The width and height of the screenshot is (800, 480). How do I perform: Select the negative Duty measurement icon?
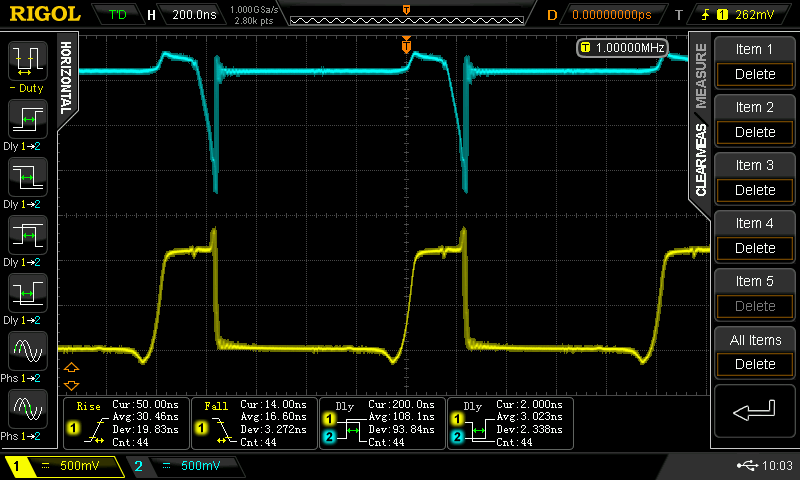point(28,62)
